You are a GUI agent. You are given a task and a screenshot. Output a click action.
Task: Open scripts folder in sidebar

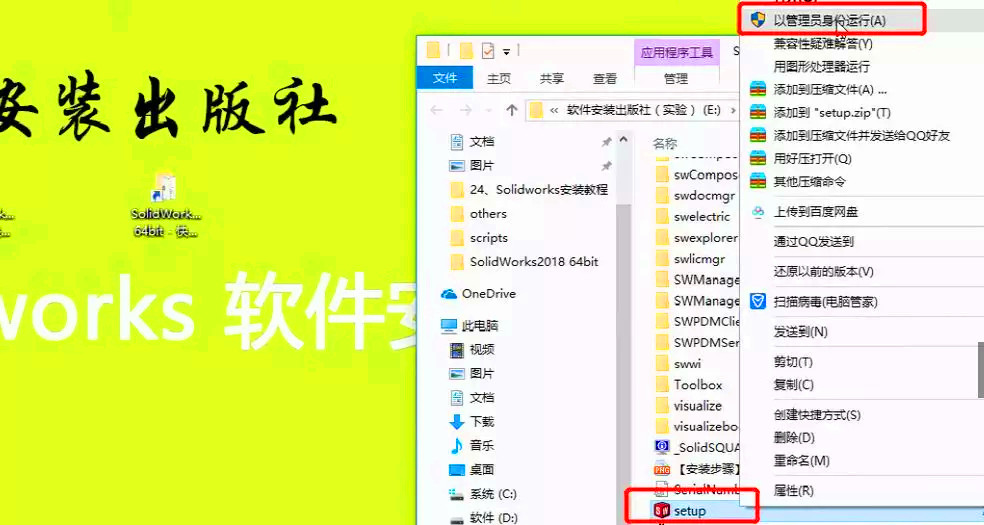point(489,238)
